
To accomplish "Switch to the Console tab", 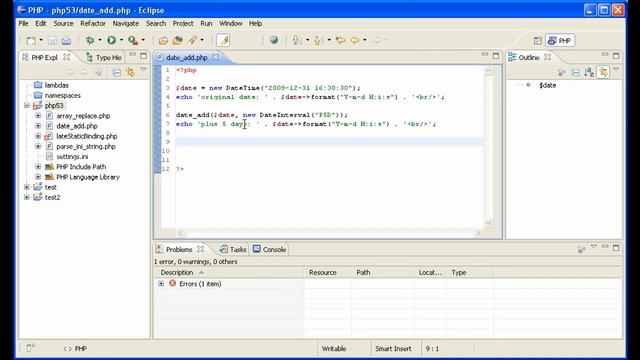I will click(269, 249).
